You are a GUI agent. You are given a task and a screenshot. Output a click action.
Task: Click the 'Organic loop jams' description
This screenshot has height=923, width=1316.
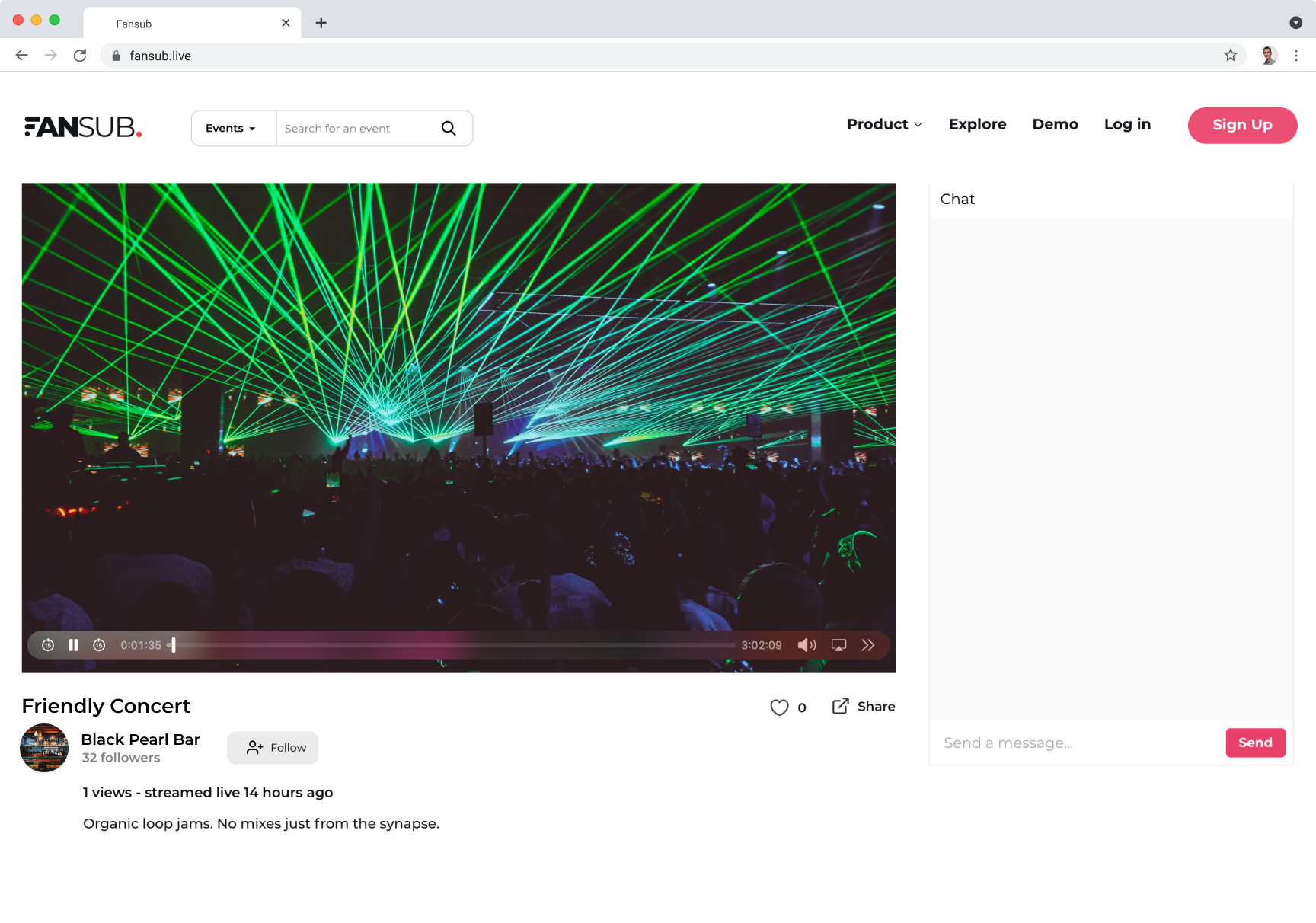point(261,824)
